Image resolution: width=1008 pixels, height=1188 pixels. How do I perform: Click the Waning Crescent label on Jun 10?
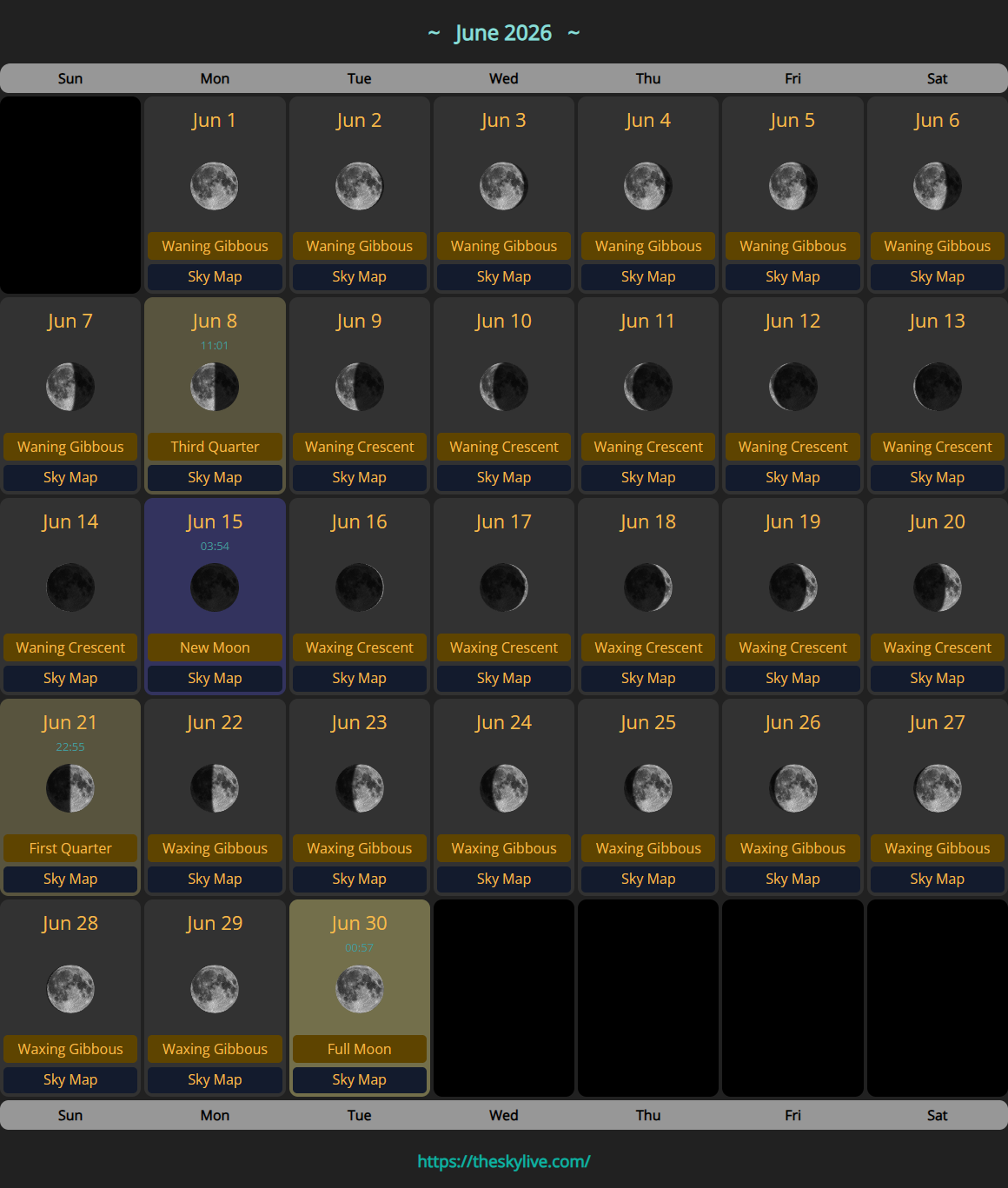point(504,447)
